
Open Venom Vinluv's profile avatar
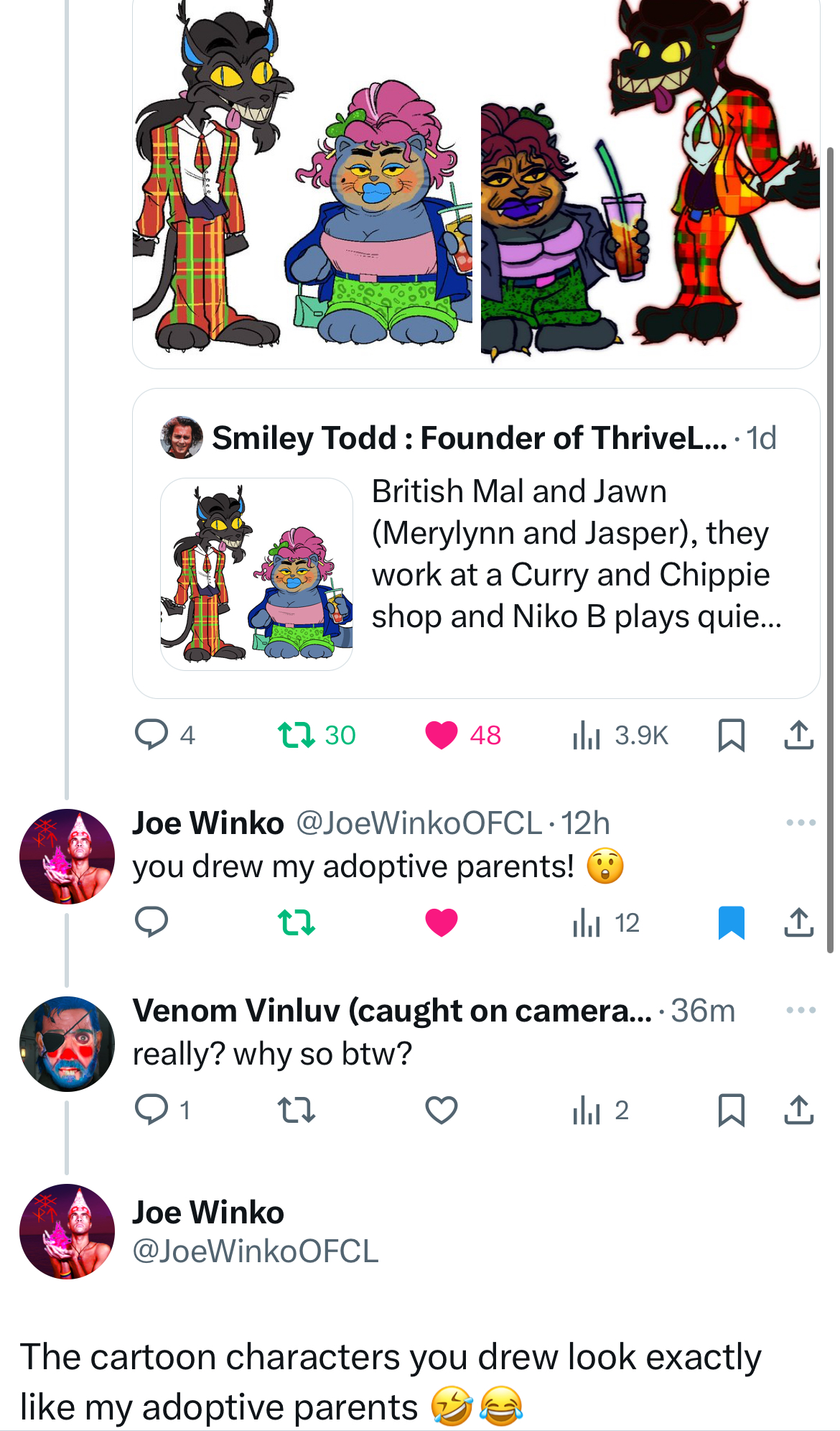click(67, 1044)
